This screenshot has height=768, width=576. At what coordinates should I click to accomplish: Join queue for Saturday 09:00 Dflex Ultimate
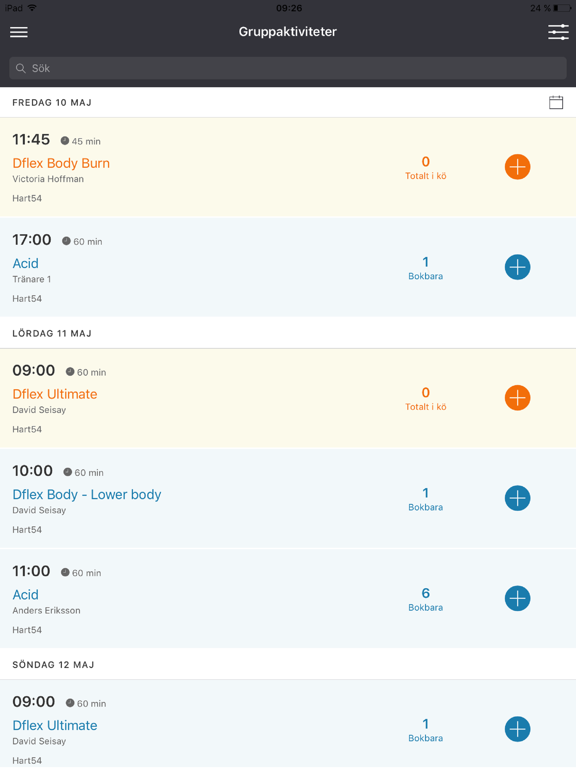coord(517,398)
